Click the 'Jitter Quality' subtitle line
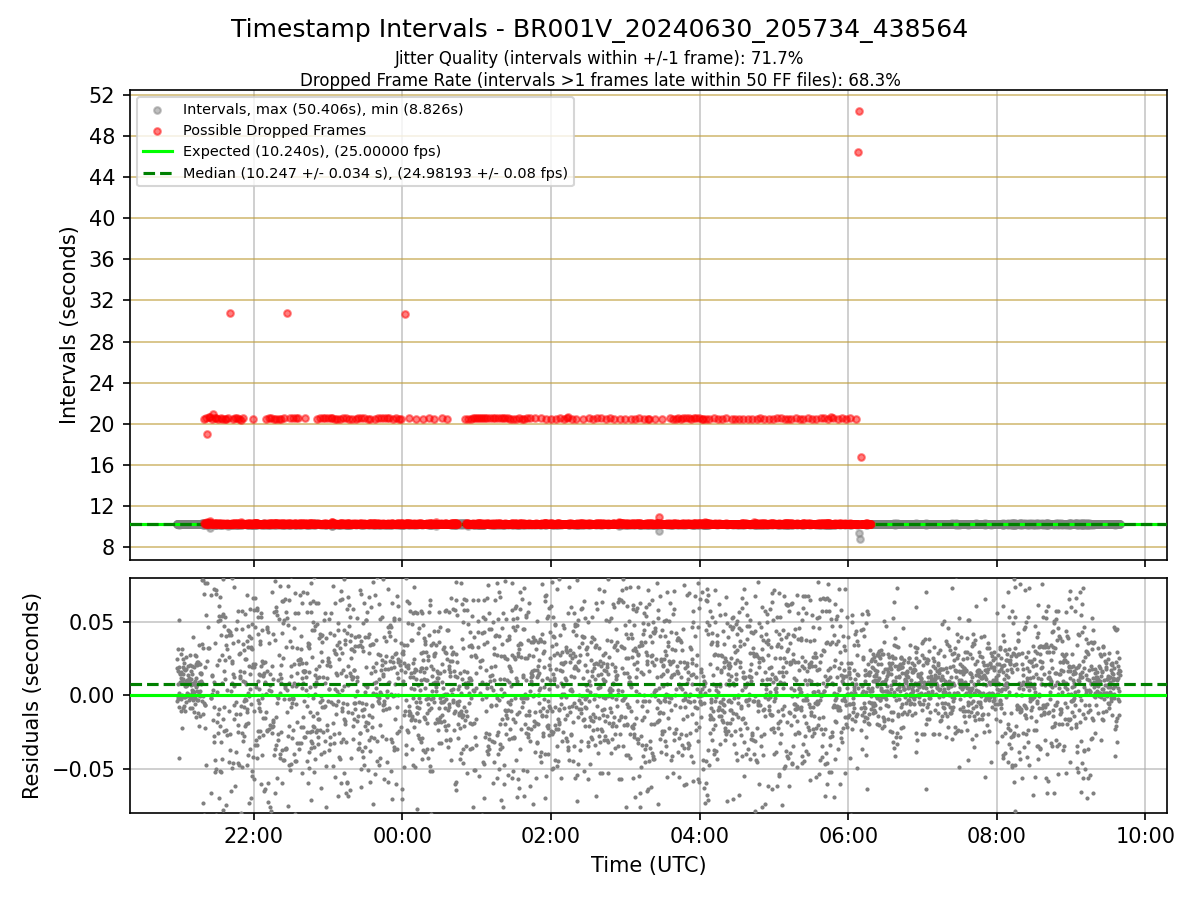Viewport: 1200px width, 900px height. pos(599,58)
